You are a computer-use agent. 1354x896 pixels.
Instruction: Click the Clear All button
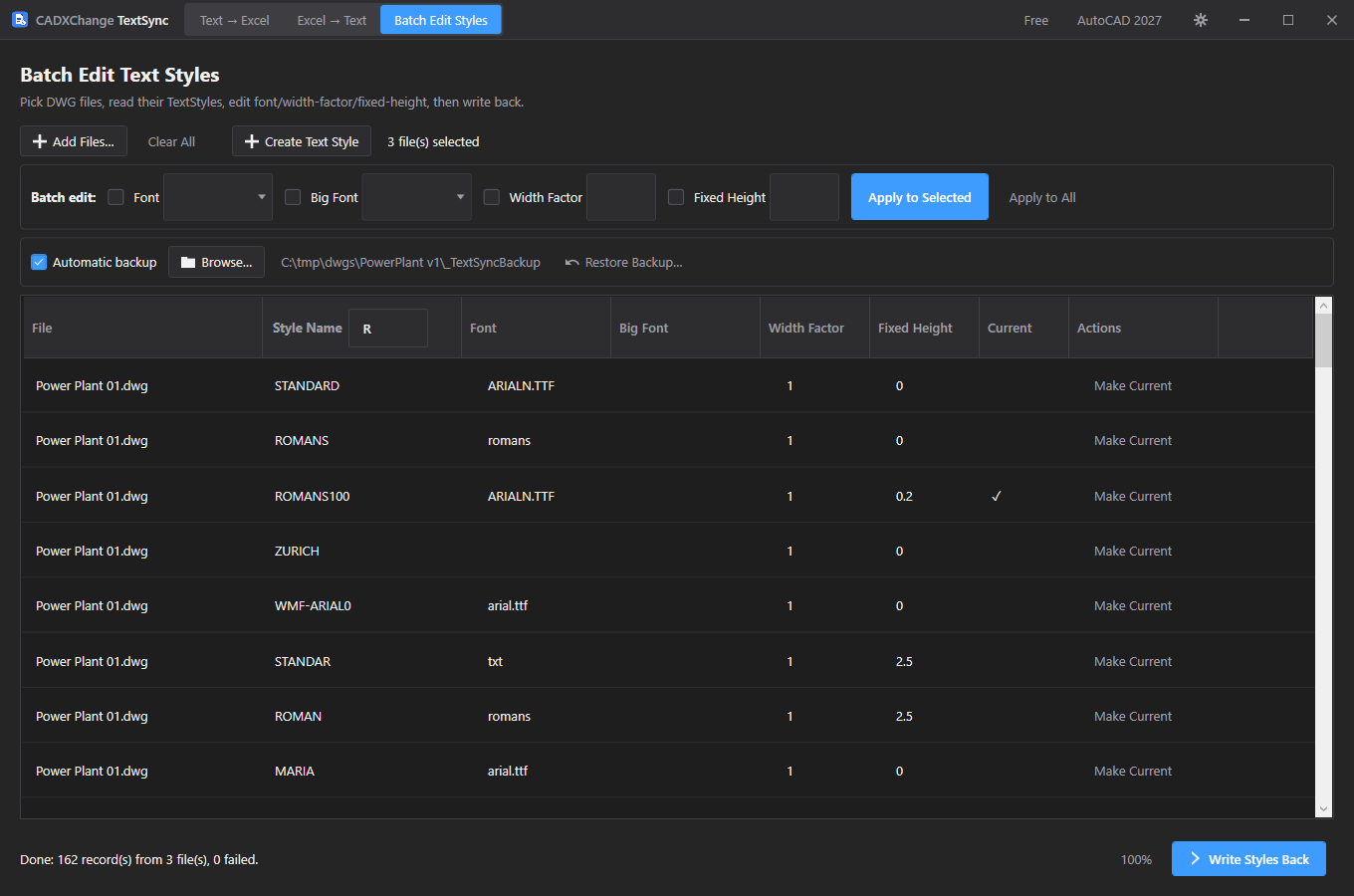coord(171,141)
